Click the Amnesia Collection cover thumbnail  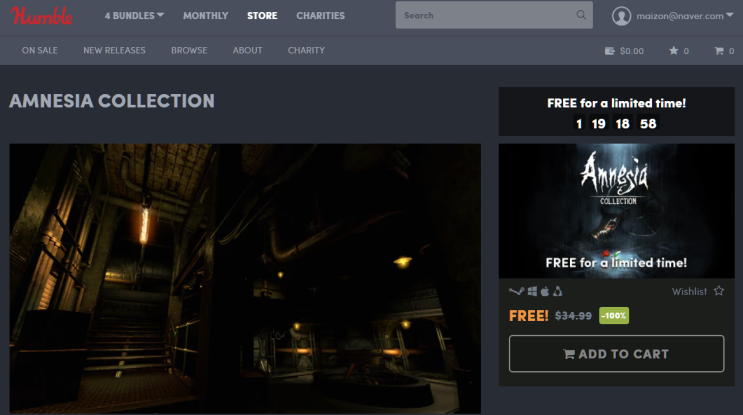pyautogui.click(x=616, y=211)
